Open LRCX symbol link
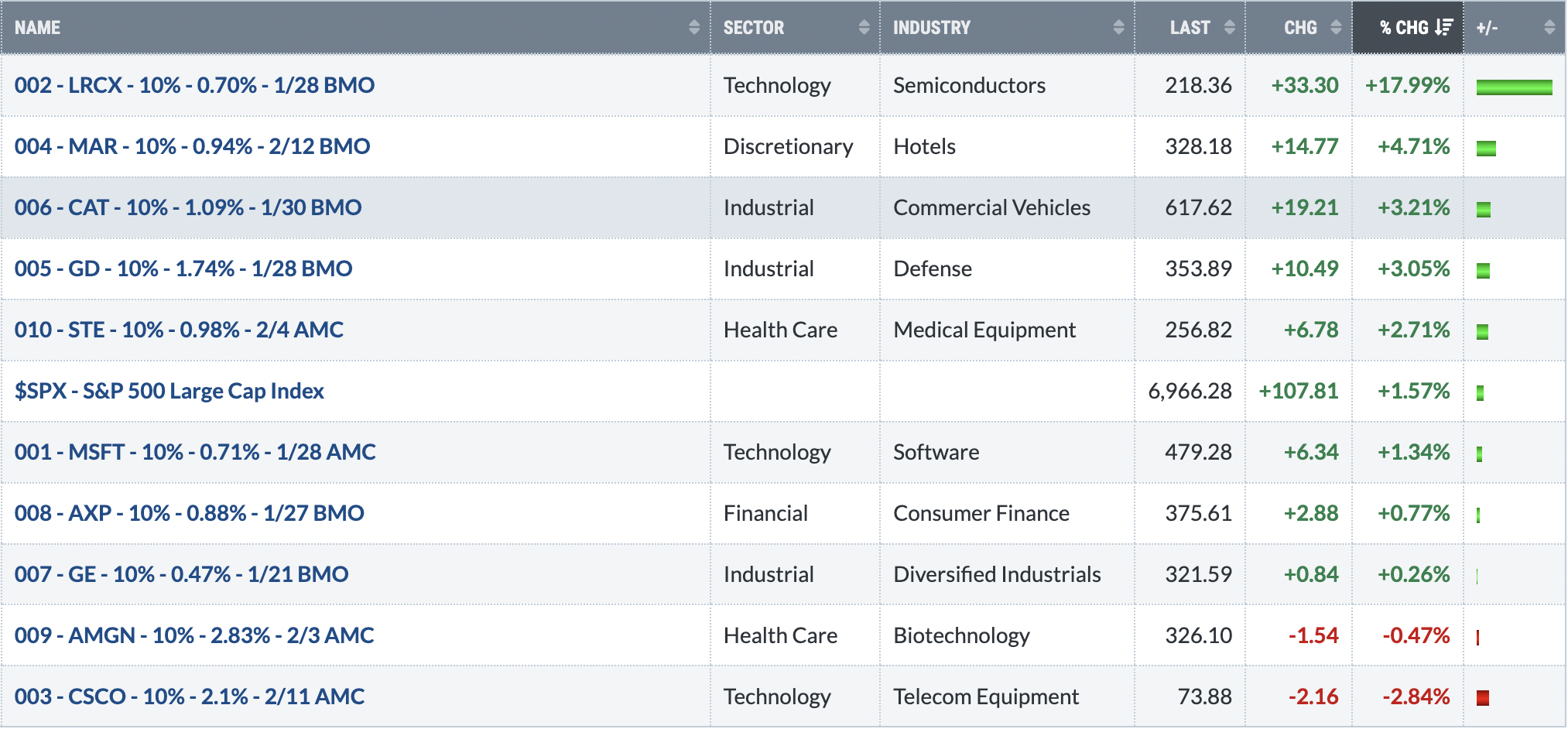The height and width of the screenshot is (729, 1568). tap(194, 85)
